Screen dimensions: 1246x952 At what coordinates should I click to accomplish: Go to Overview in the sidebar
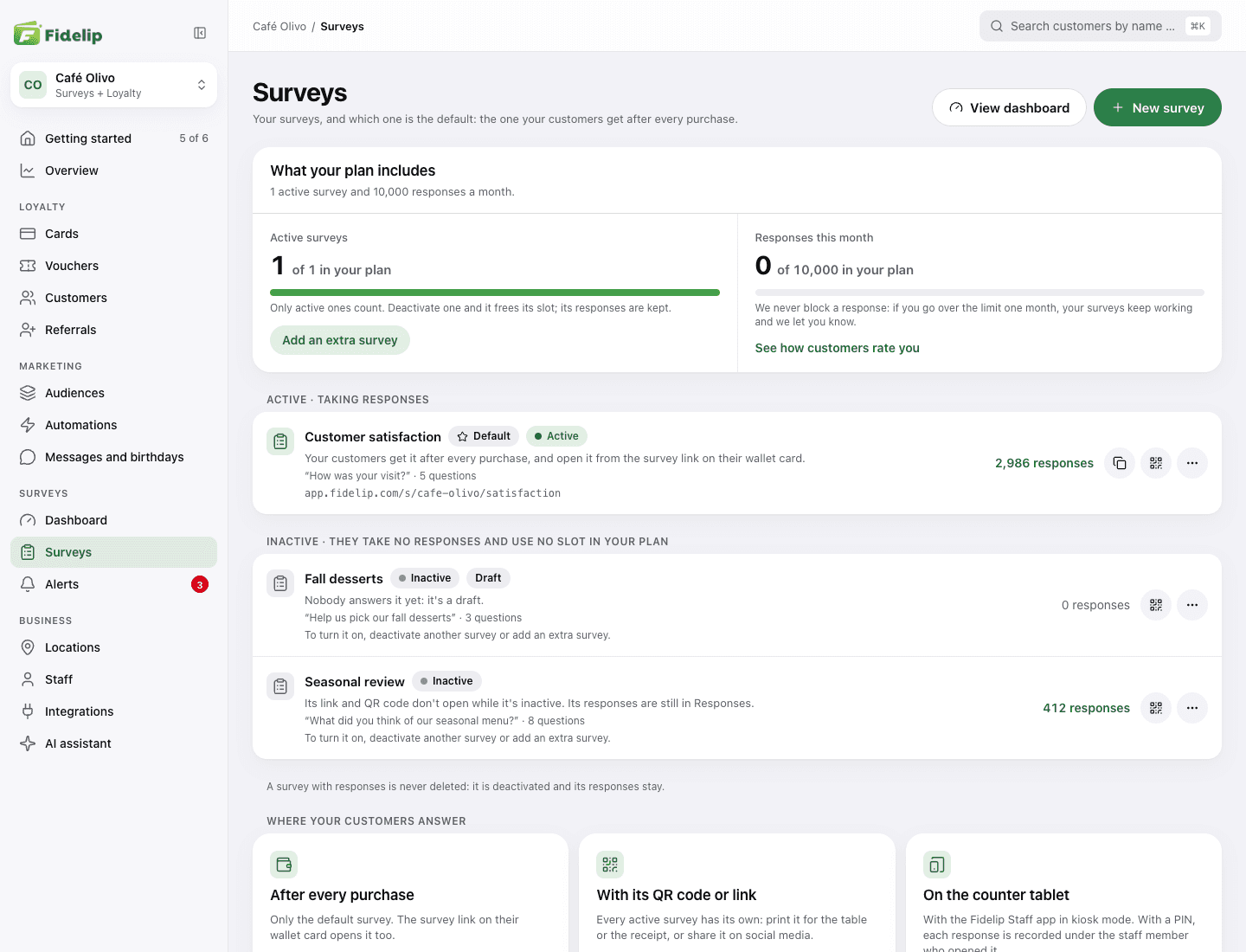(113, 170)
